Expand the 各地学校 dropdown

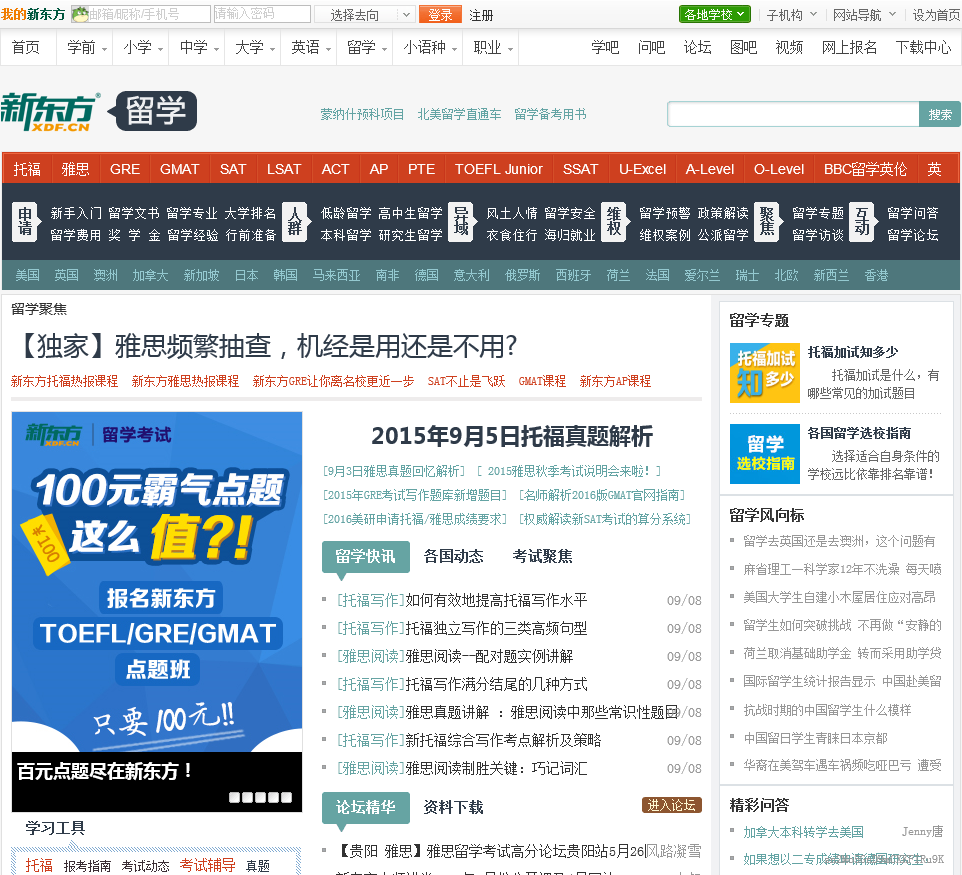click(715, 14)
